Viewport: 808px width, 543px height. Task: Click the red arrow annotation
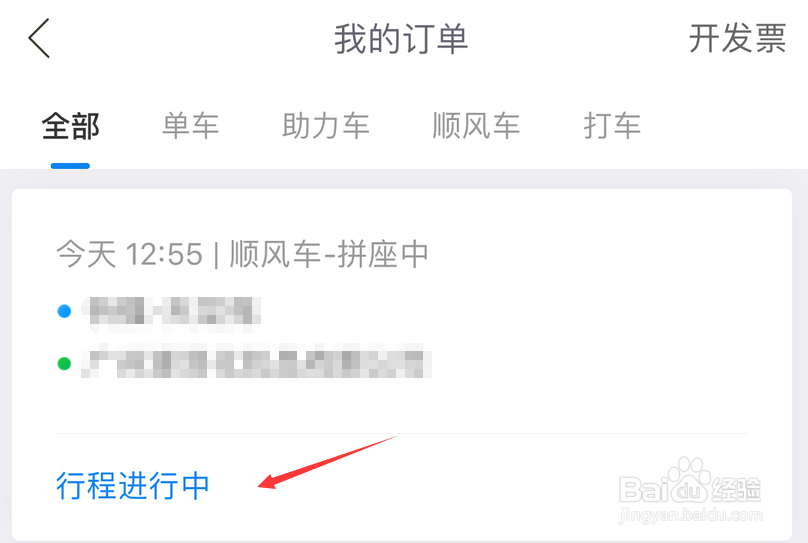pyautogui.click(x=328, y=462)
